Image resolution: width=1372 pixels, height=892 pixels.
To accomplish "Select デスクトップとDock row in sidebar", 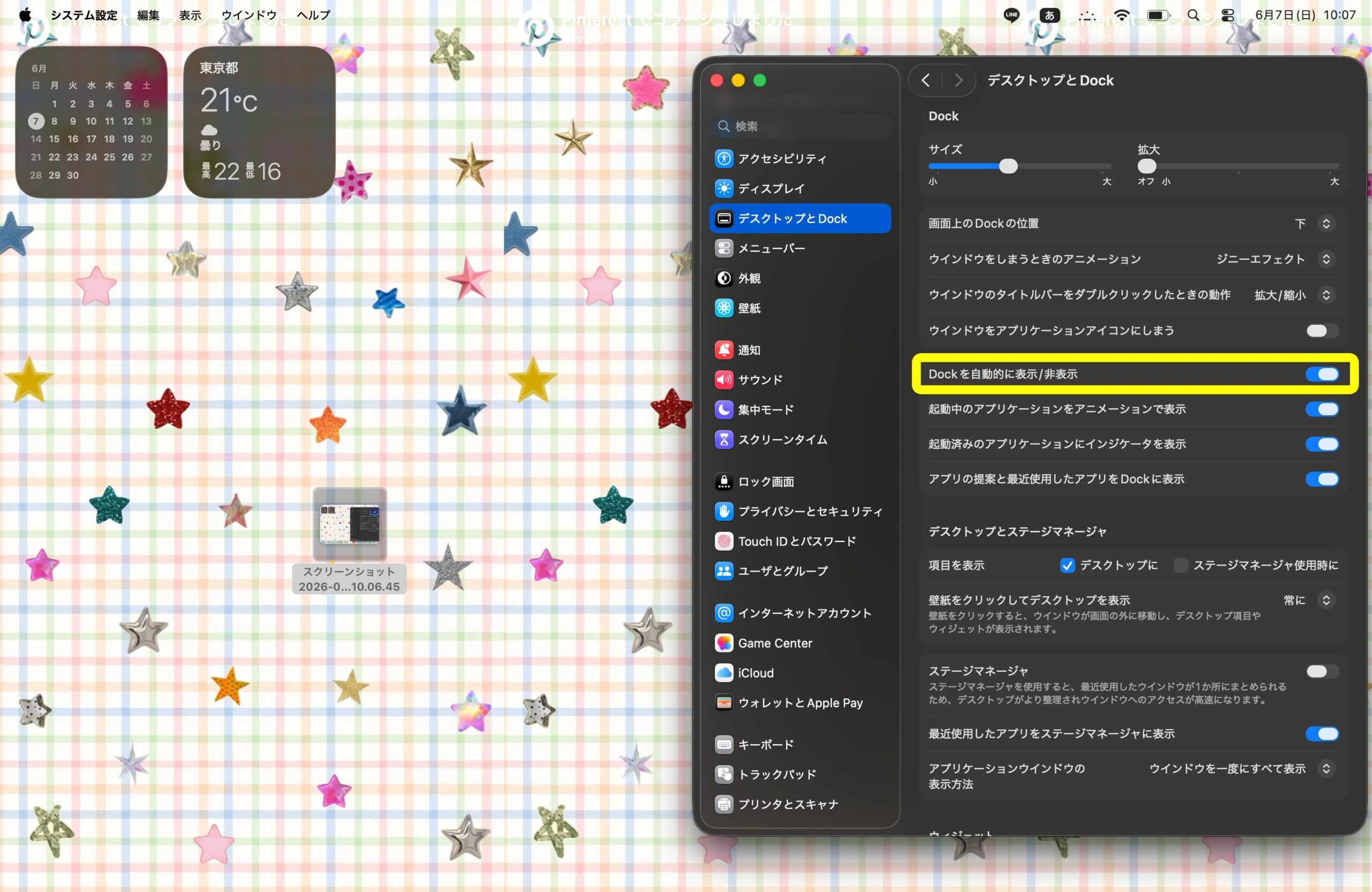I will click(x=800, y=219).
